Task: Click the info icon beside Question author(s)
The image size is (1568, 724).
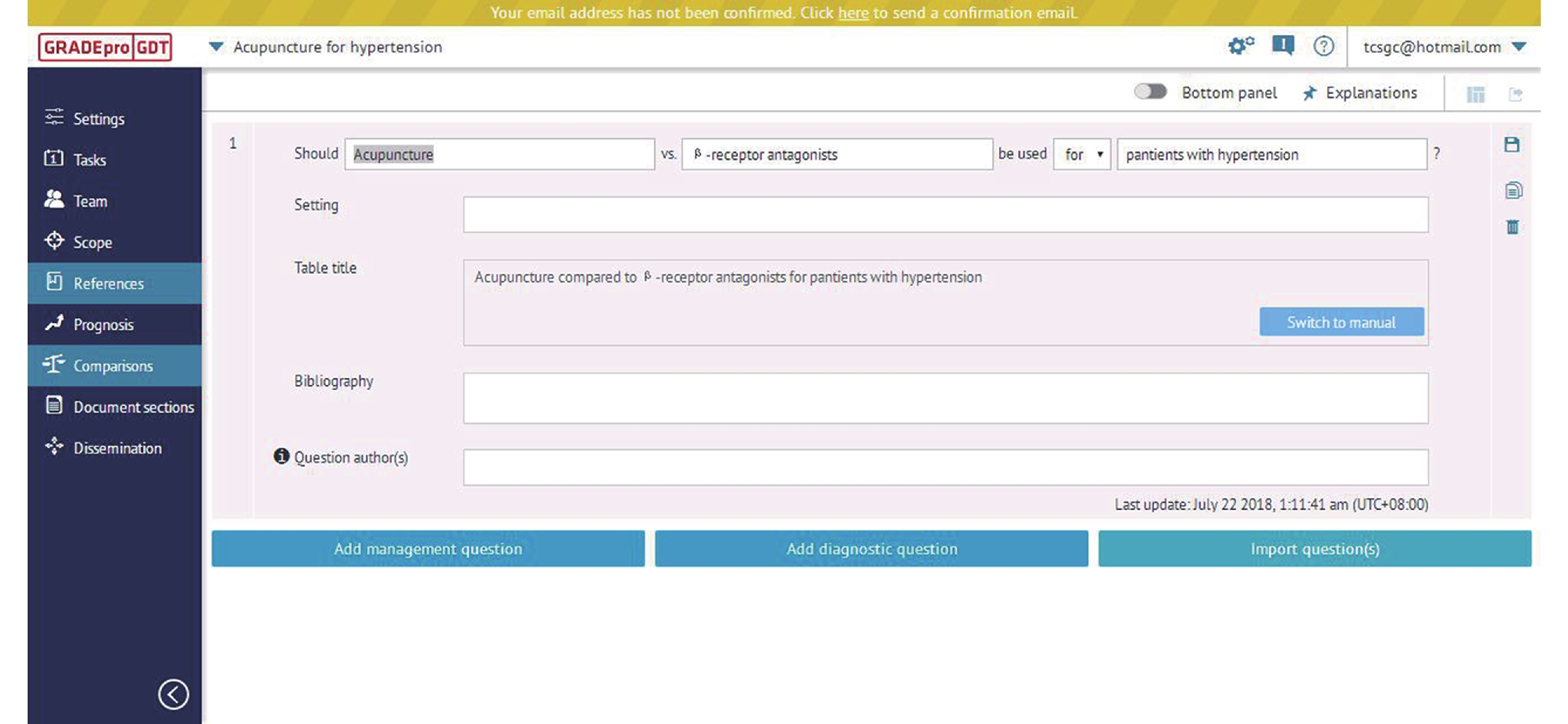Action: (x=281, y=455)
